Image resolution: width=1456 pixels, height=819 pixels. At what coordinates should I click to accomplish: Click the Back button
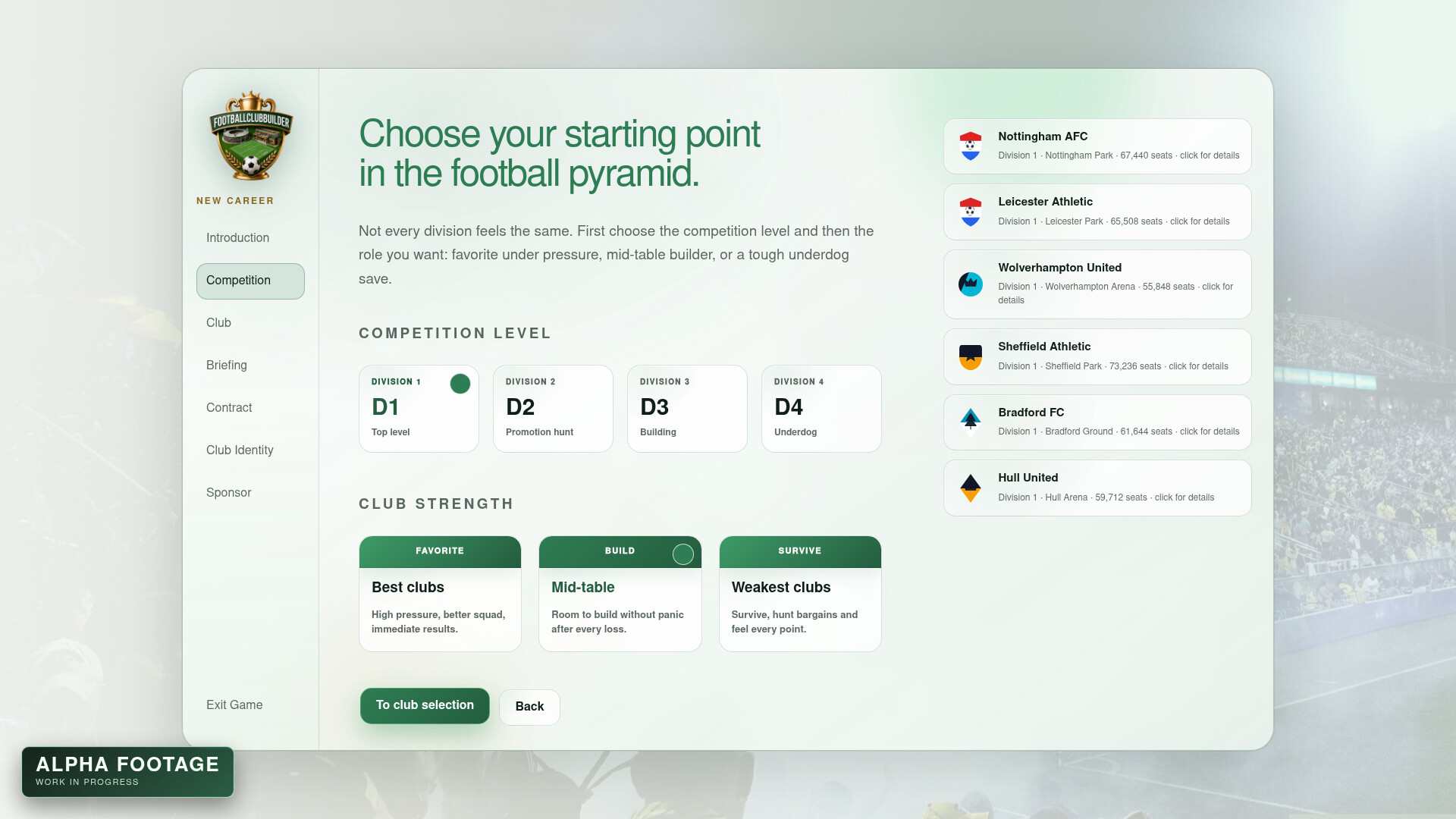529,707
